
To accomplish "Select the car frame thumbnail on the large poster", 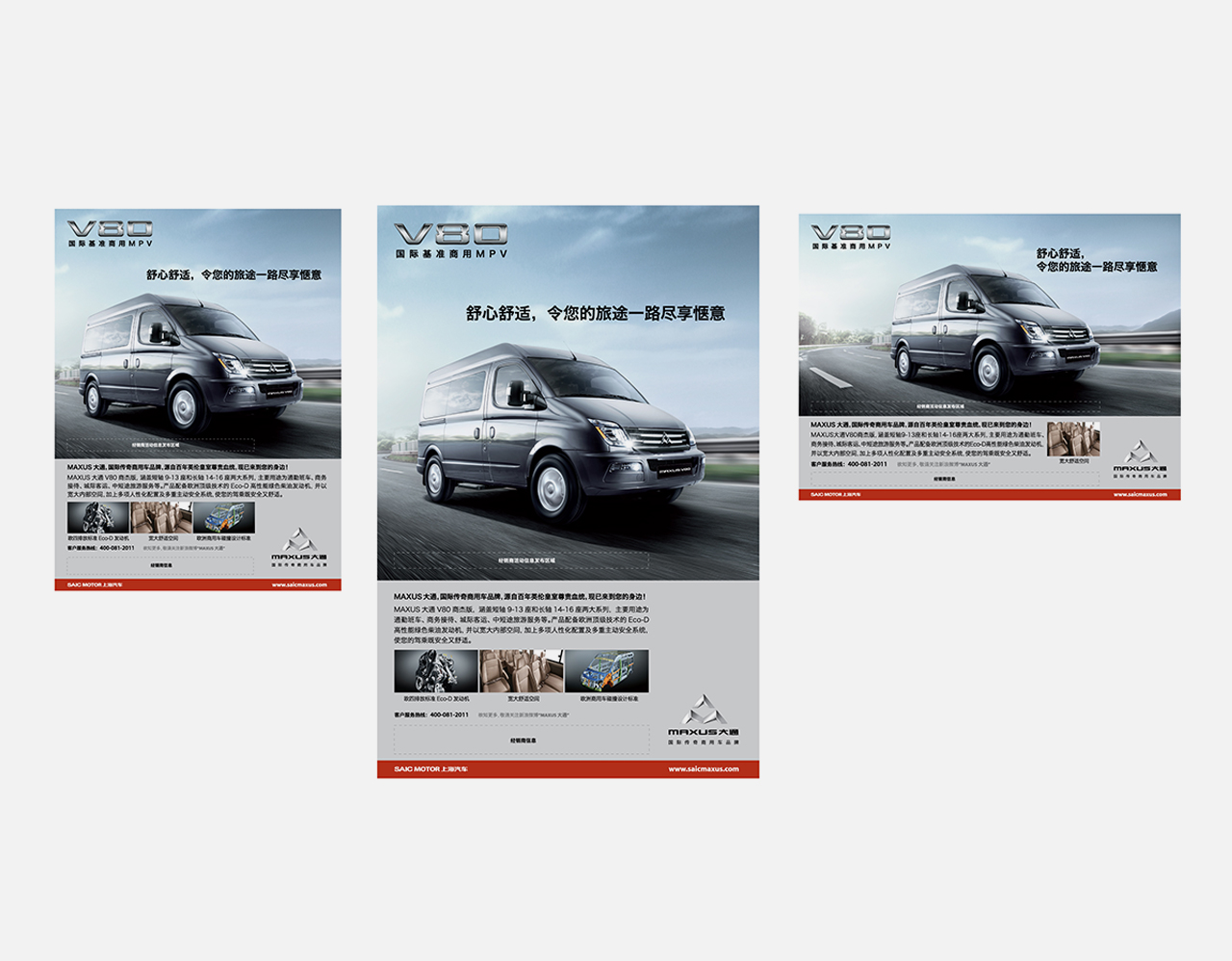I will point(607,671).
